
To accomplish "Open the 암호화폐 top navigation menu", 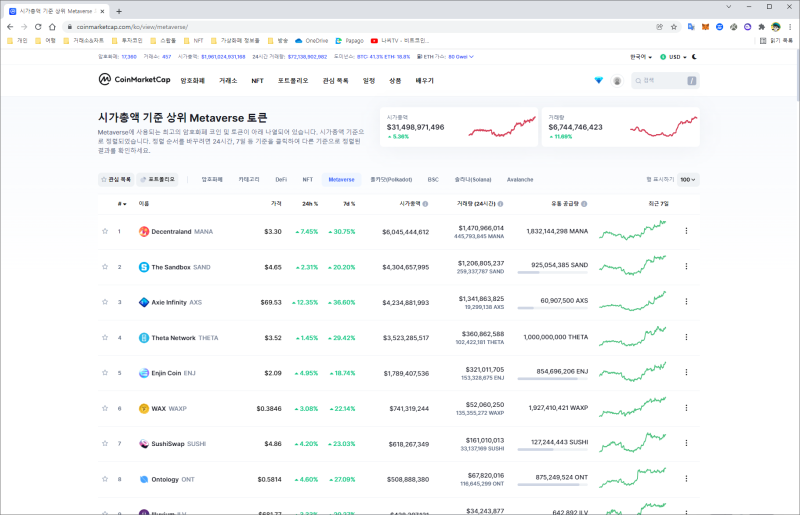I will pyautogui.click(x=192, y=81).
